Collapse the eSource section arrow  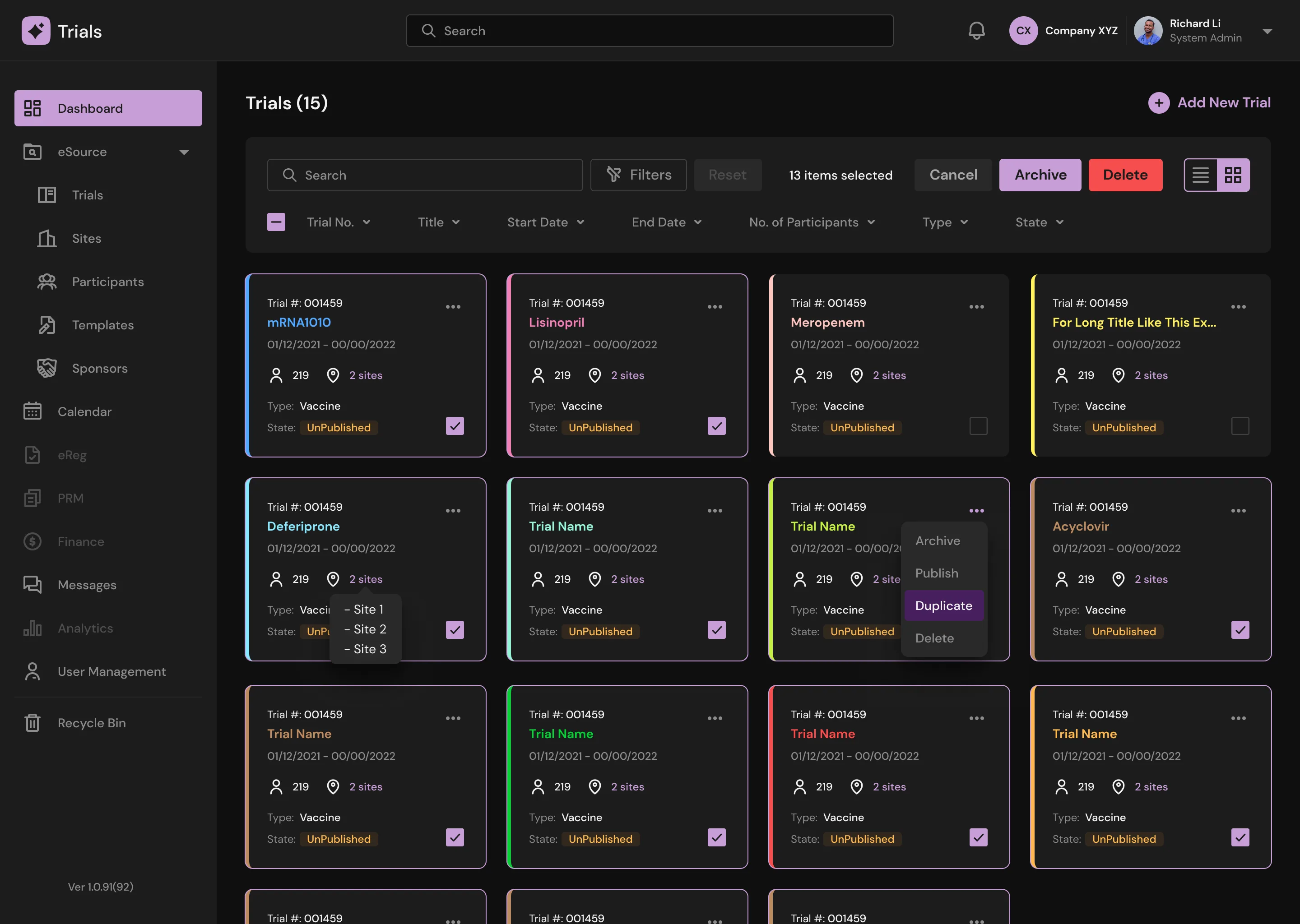184,152
